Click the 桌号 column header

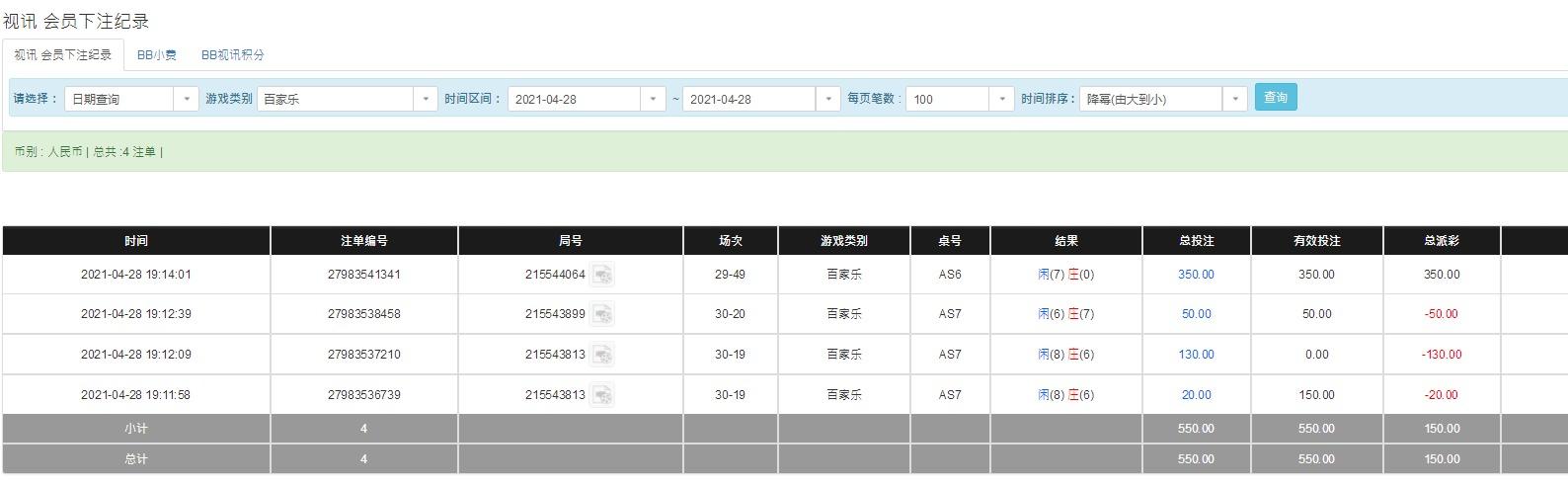[x=950, y=241]
